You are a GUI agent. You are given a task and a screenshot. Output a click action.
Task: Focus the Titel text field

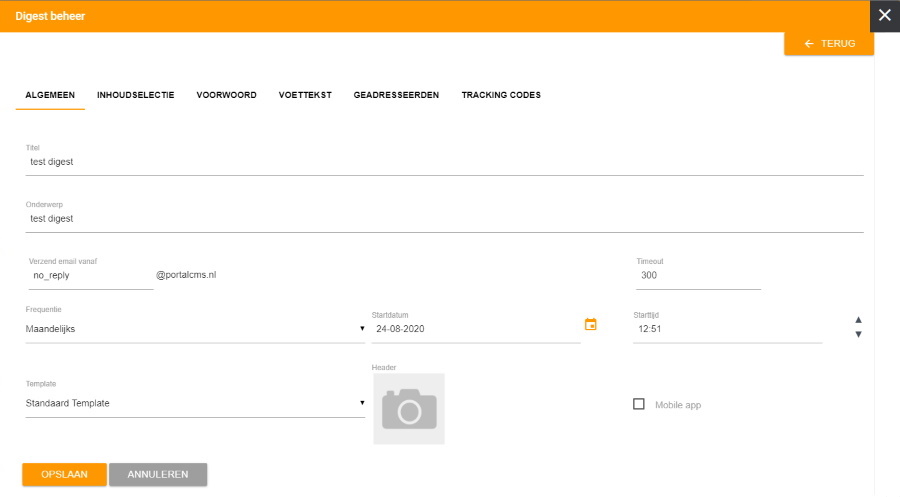(444, 162)
